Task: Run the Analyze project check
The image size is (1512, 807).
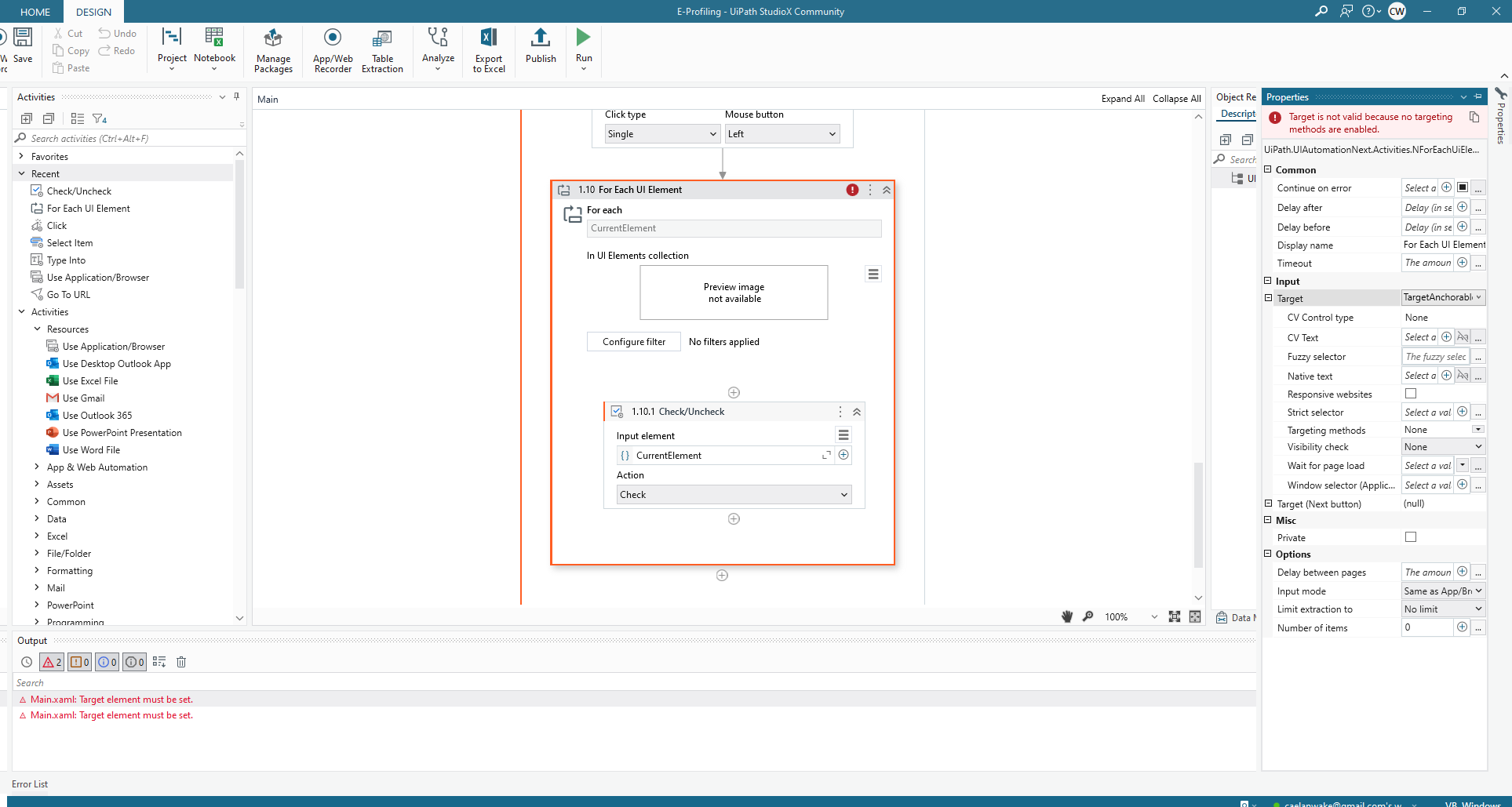Action: pos(437,49)
